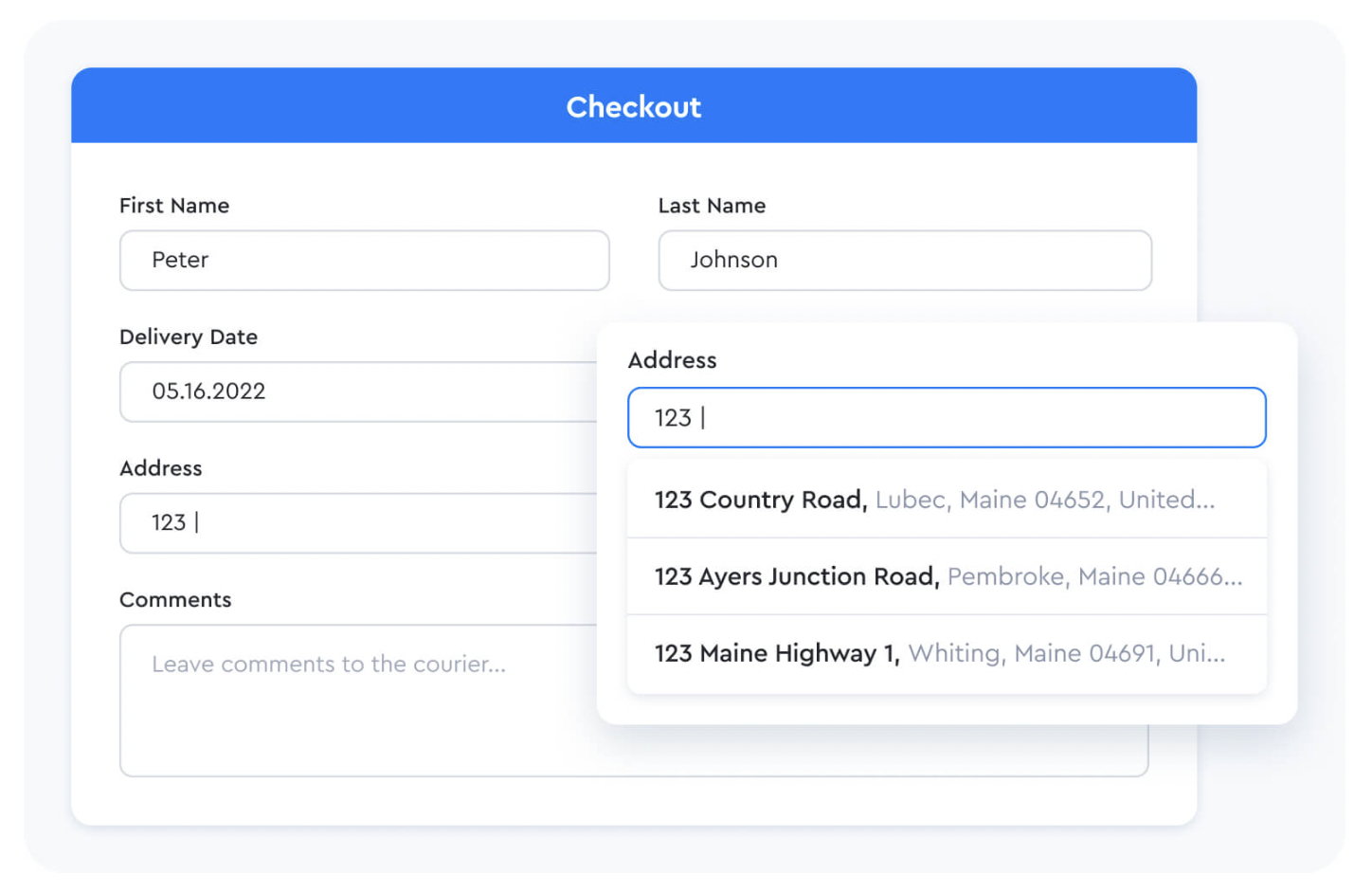Pick 123 Maine Highway 1 suggestion

pyautogui.click(x=946, y=654)
